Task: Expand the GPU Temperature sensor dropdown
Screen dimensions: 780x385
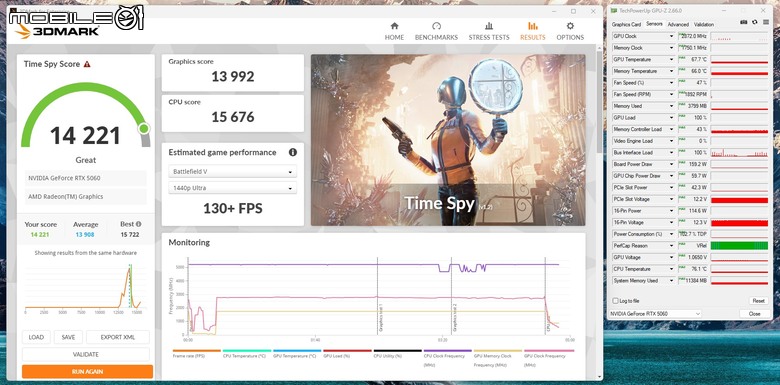Action: [672, 60]
